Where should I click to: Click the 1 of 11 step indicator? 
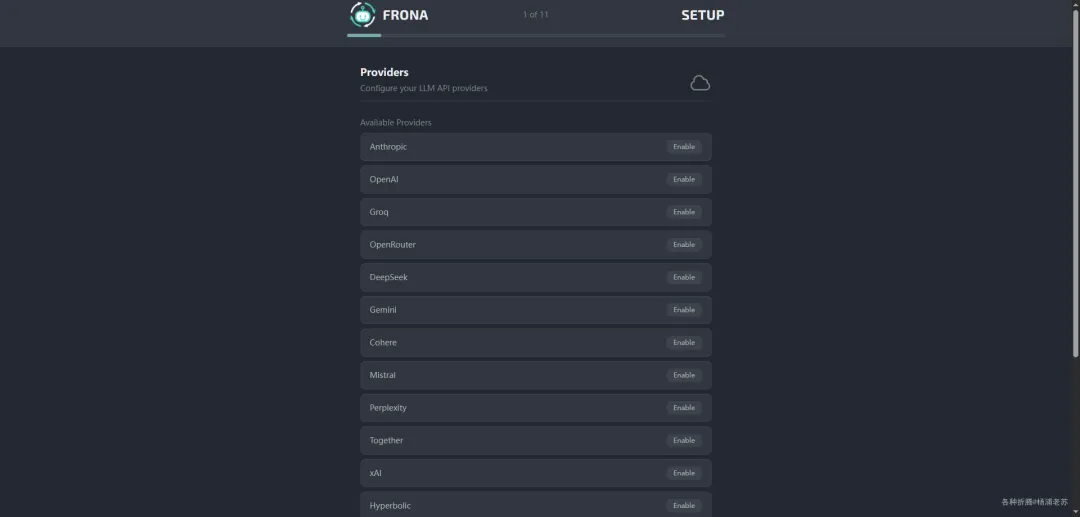pyautogui.click(x=536, y=15)
